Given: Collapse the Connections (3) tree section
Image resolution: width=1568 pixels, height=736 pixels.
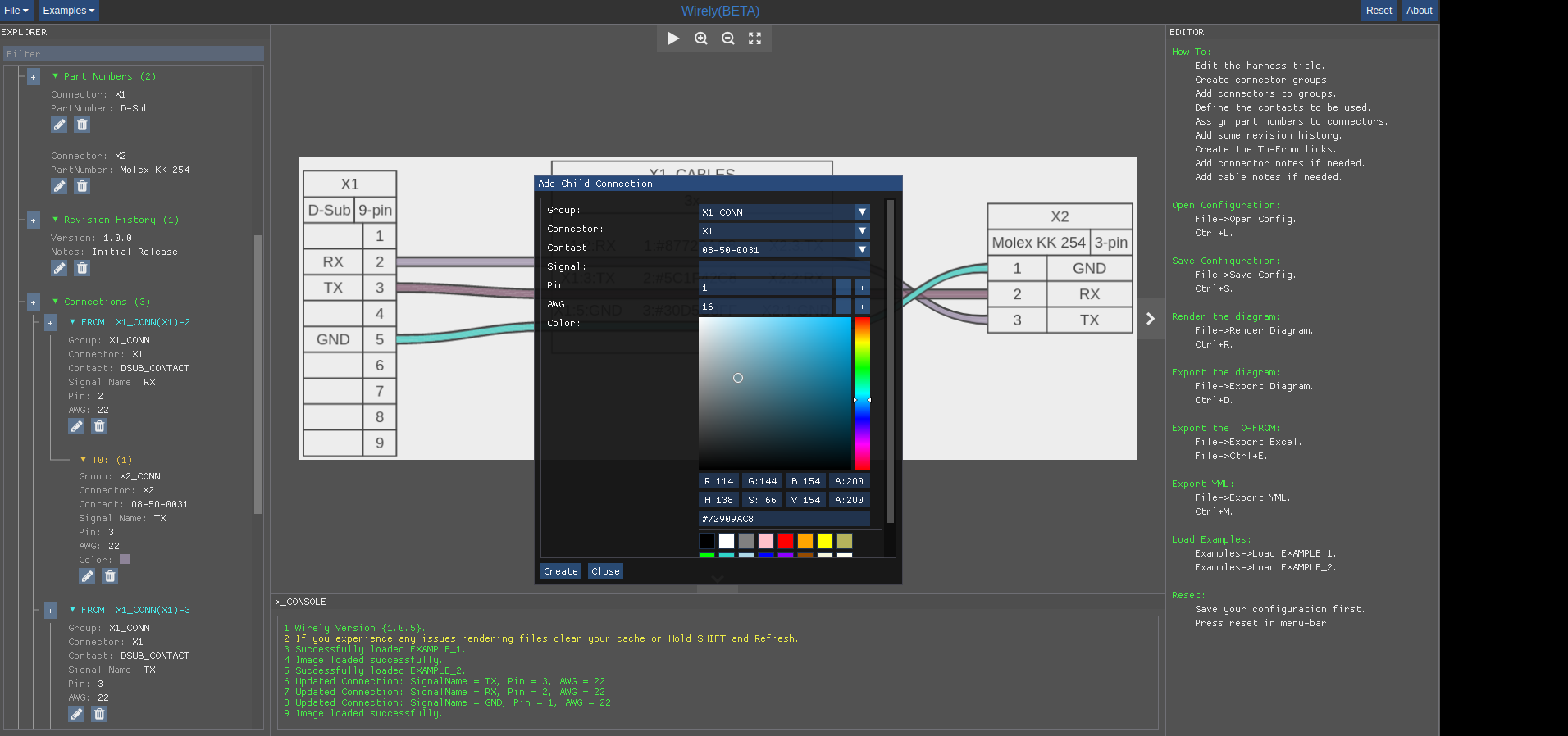Looking at the screenshot, I should [x=55, y=302].
